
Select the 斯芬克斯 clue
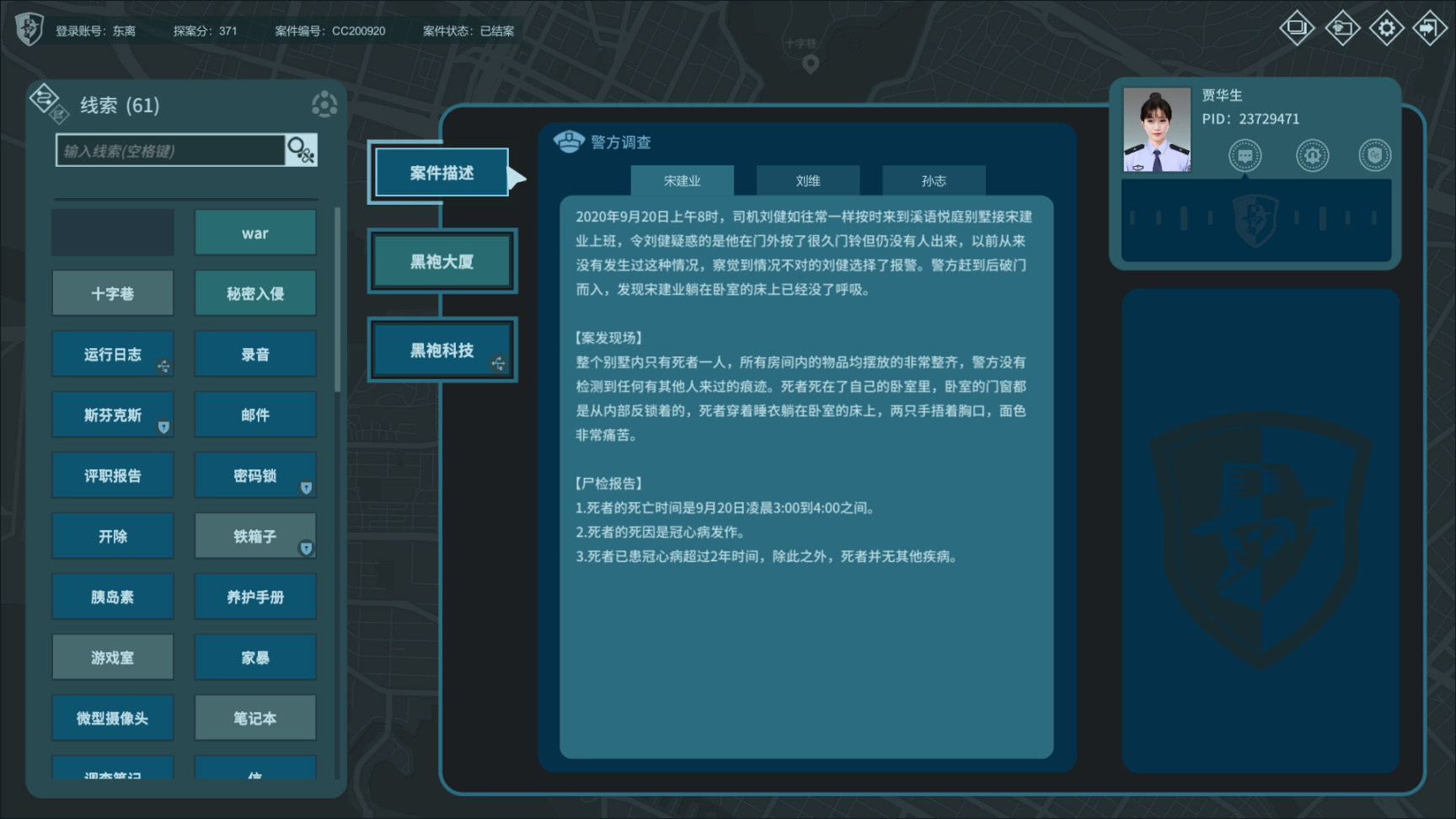(x=113, y=415)
